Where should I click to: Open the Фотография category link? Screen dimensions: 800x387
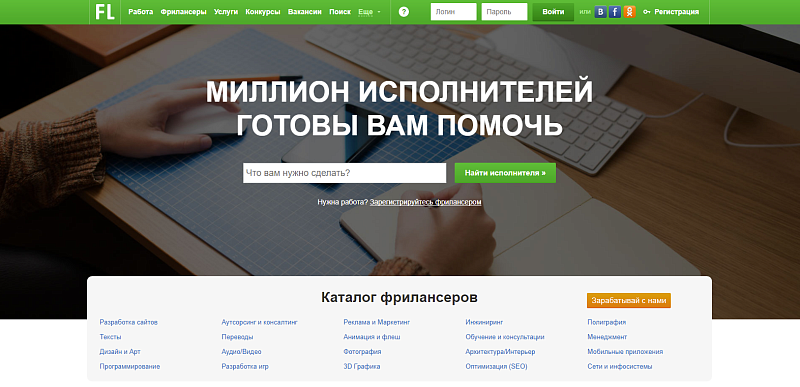coord(362,352)
